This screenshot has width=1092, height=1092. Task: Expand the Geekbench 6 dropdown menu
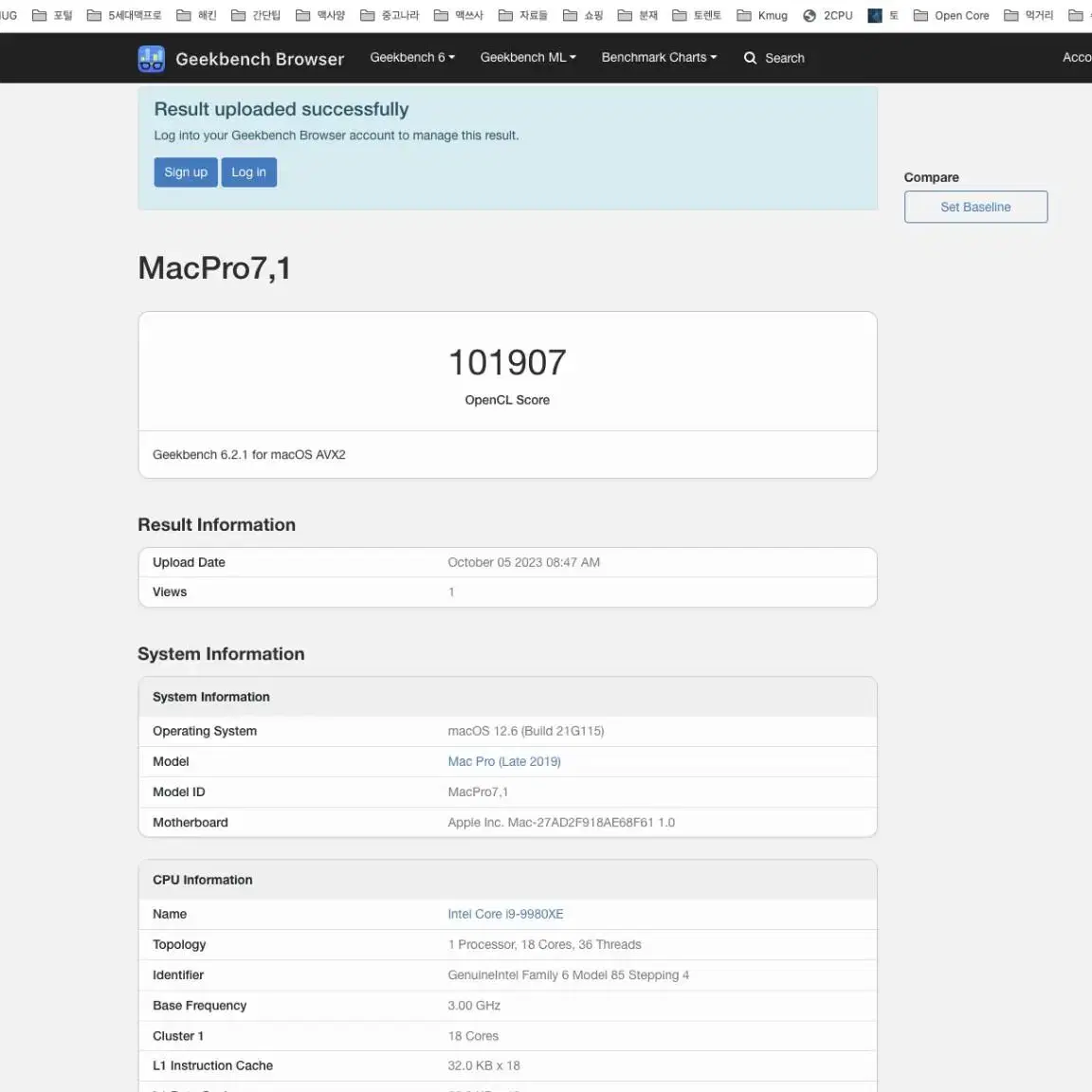pyautogui.click(x=412, y=58)
